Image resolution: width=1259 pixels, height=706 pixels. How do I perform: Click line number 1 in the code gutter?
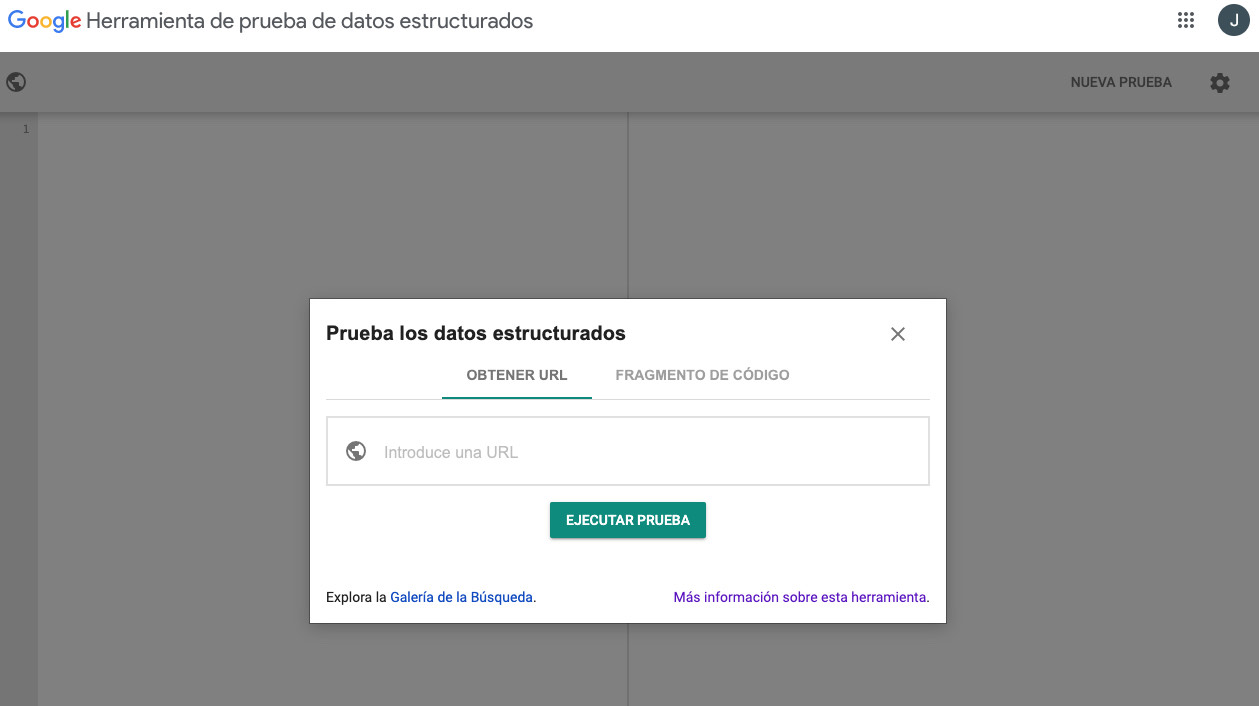point(25,128)
